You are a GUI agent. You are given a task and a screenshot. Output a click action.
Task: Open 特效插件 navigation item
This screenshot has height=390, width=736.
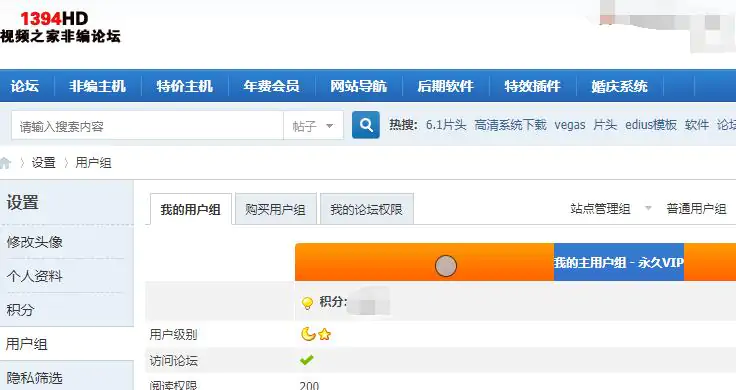pos(532,86)
